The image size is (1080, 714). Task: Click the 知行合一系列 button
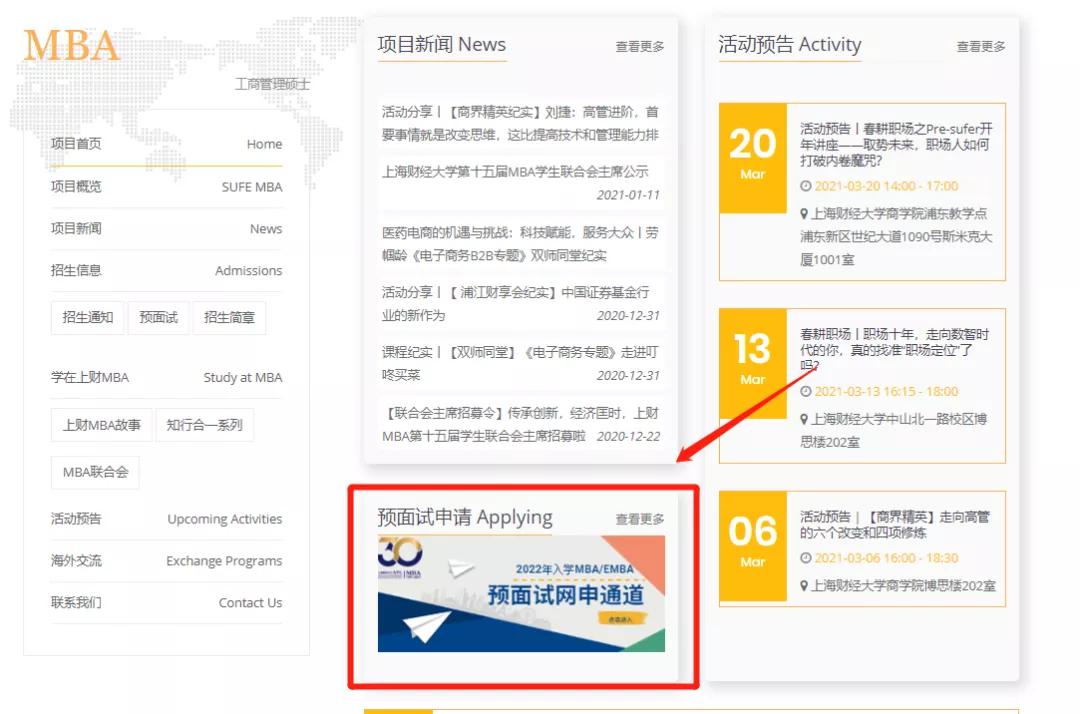point(204,425)
